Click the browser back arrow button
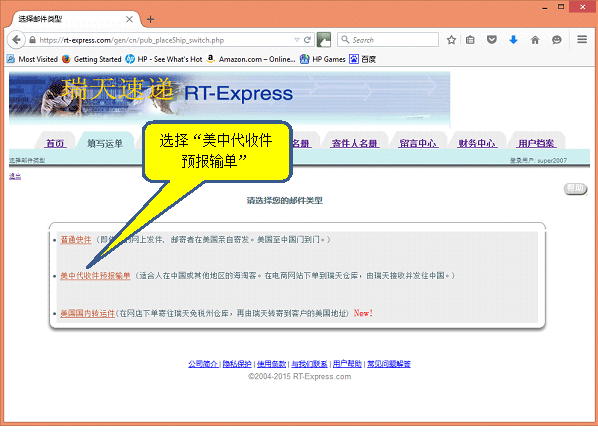The image size is (598, 443). tap(16, 40)
